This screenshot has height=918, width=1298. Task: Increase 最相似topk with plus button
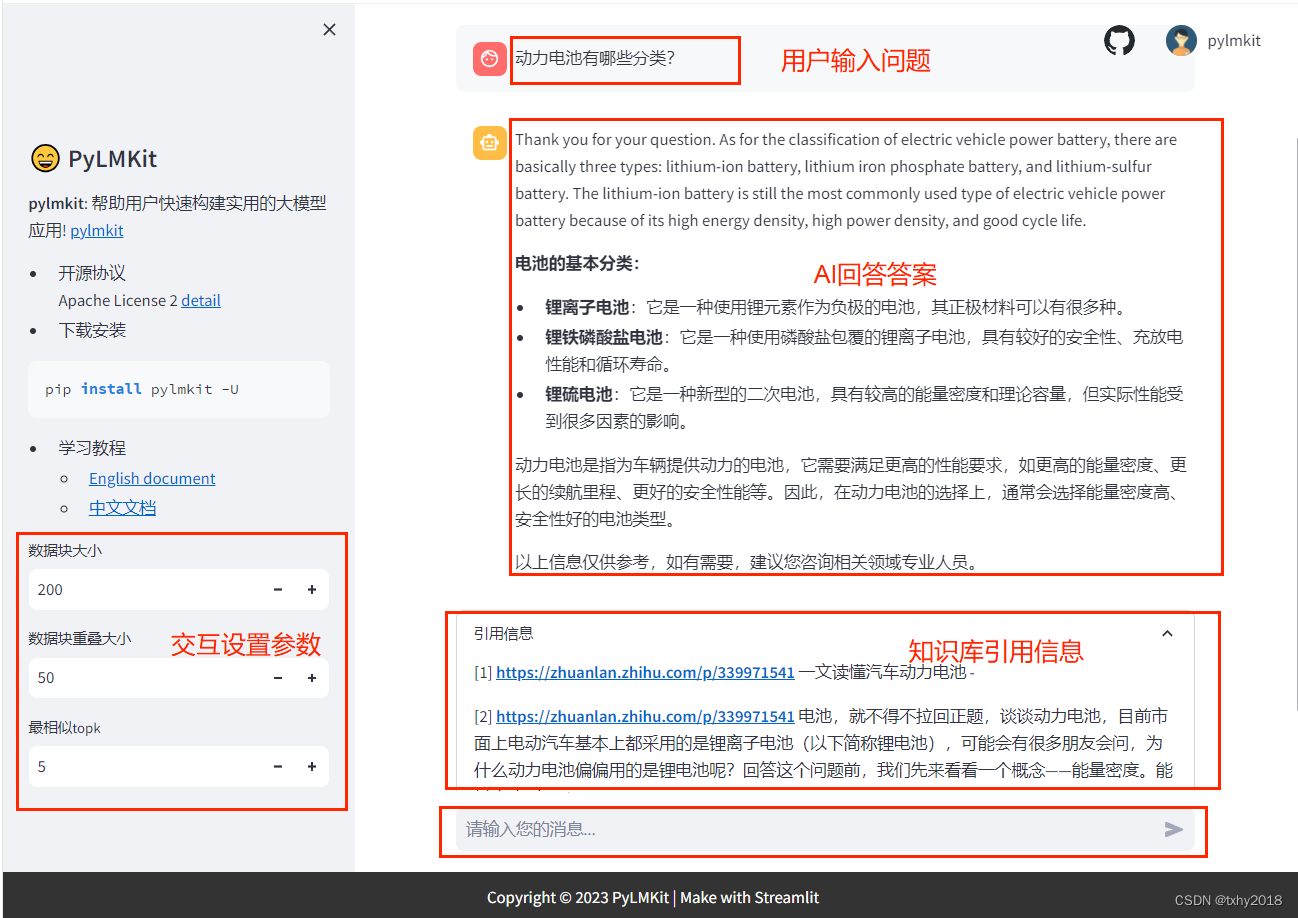[312, 767]
